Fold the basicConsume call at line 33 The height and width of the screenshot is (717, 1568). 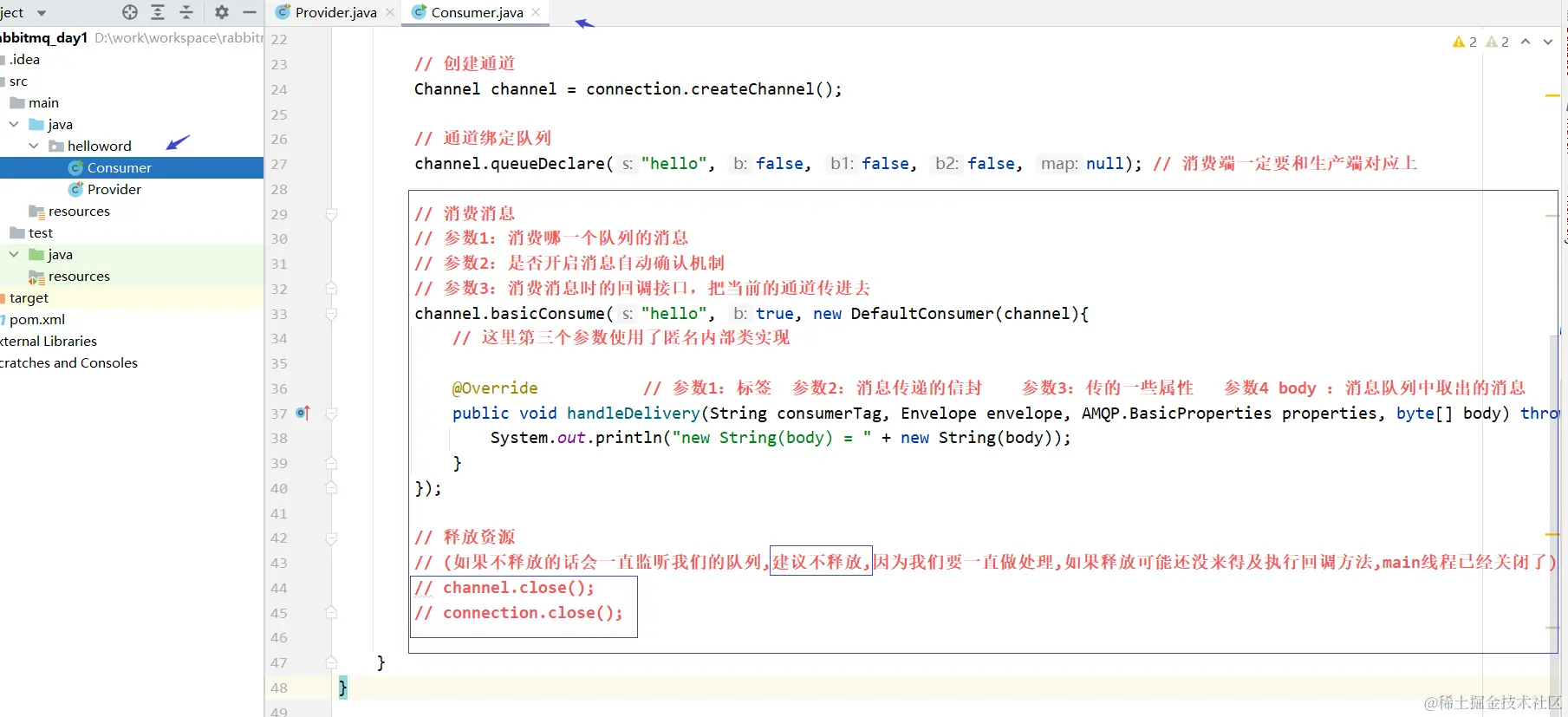331,314
